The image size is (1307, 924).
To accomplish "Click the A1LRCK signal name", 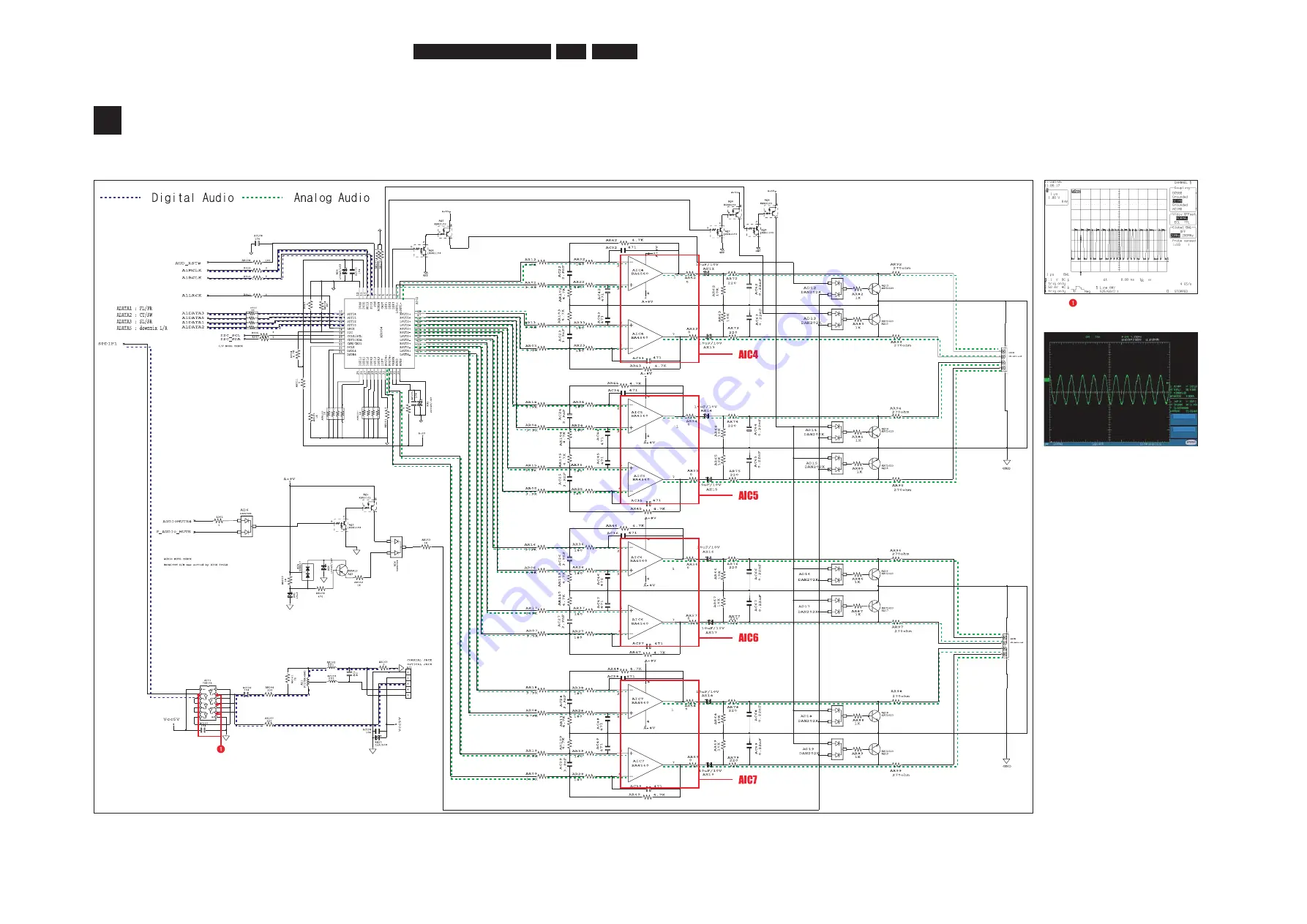I will tap(192, 296).
